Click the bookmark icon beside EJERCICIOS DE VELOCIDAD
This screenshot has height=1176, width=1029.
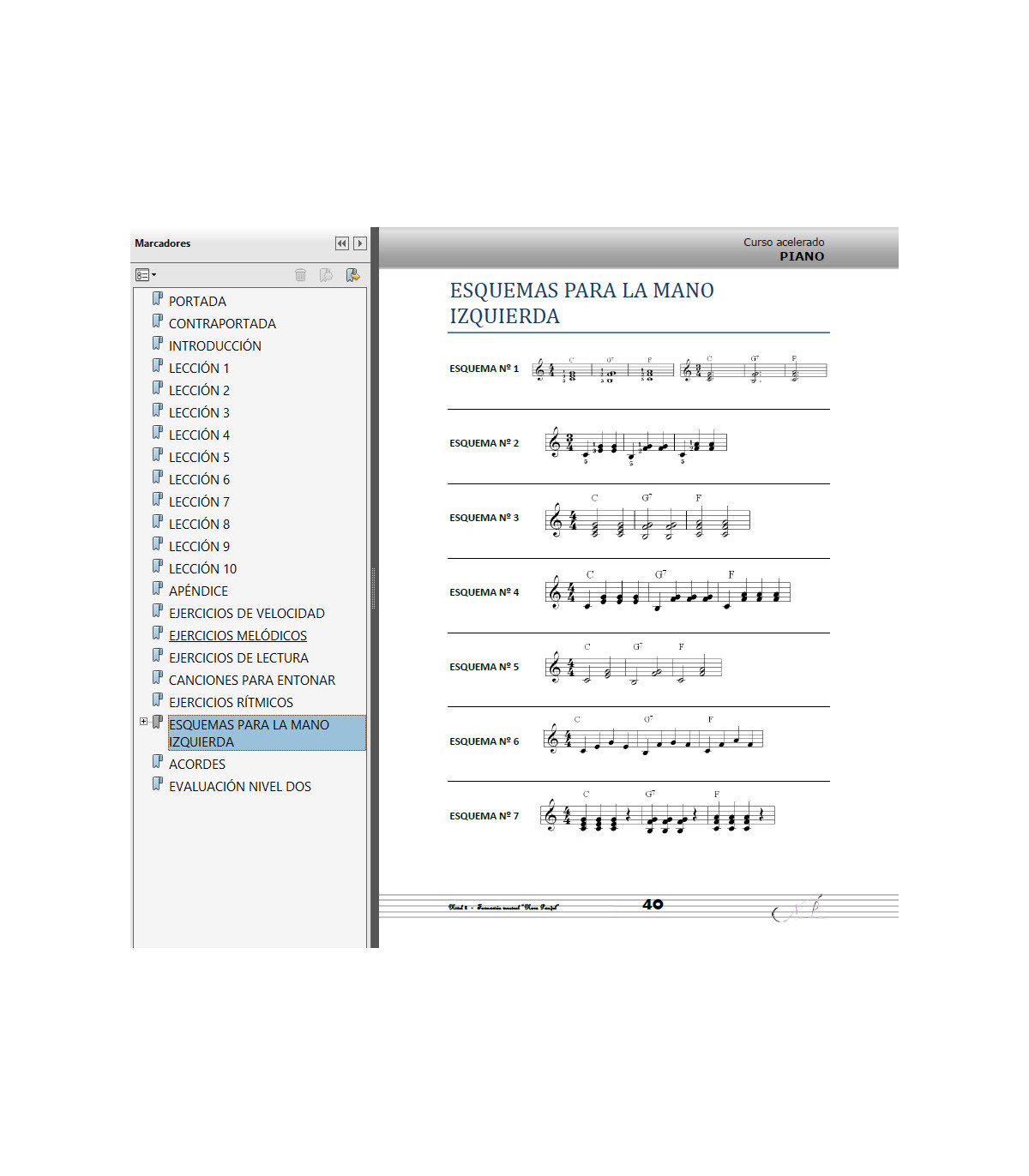click(158, 611)
